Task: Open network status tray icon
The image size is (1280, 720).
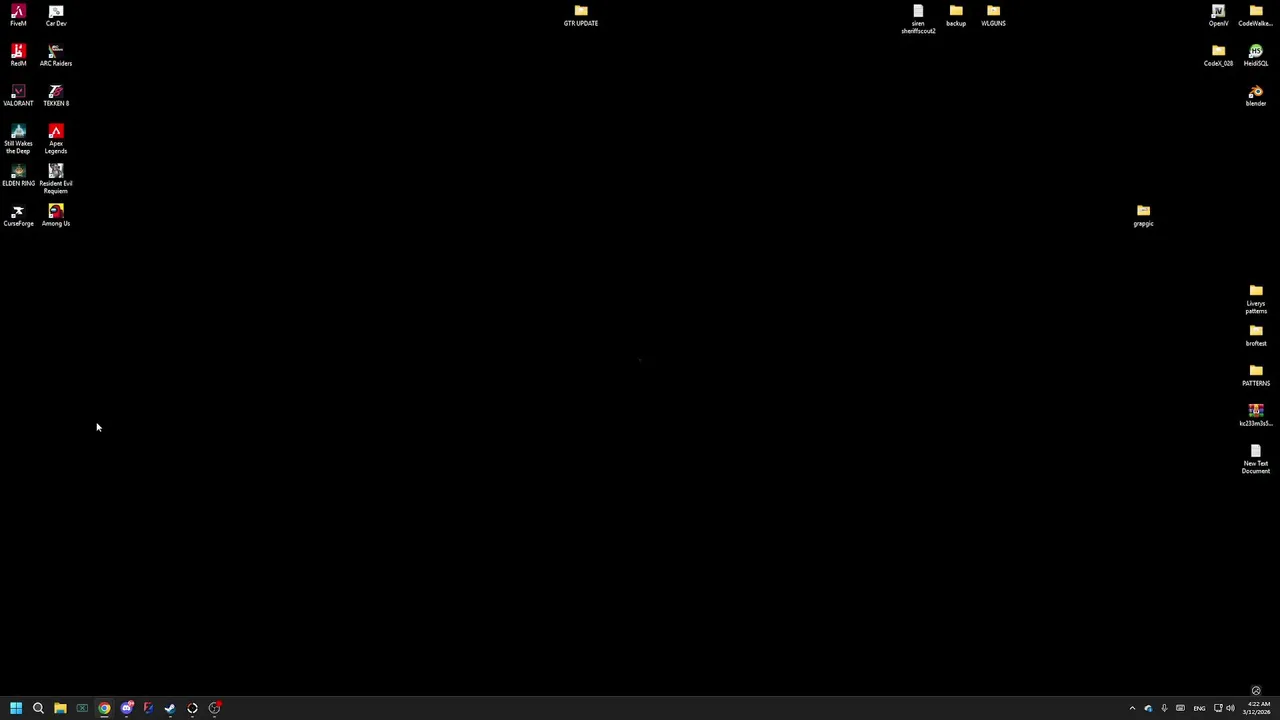Action: (x=1218, y=708)
